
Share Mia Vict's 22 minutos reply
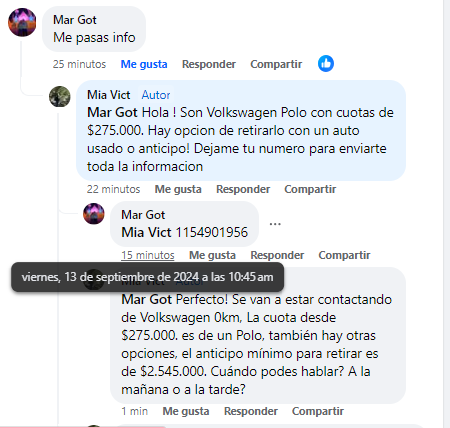310,189
